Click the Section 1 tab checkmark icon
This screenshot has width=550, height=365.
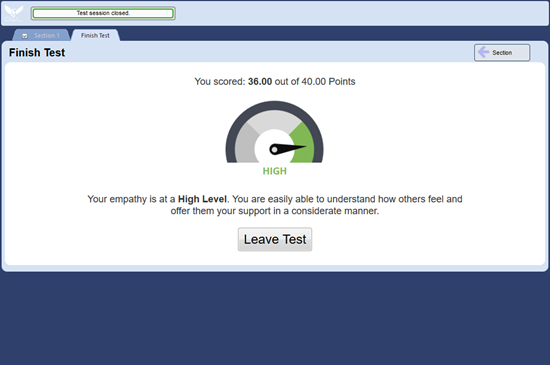click(x=25, y=36)
